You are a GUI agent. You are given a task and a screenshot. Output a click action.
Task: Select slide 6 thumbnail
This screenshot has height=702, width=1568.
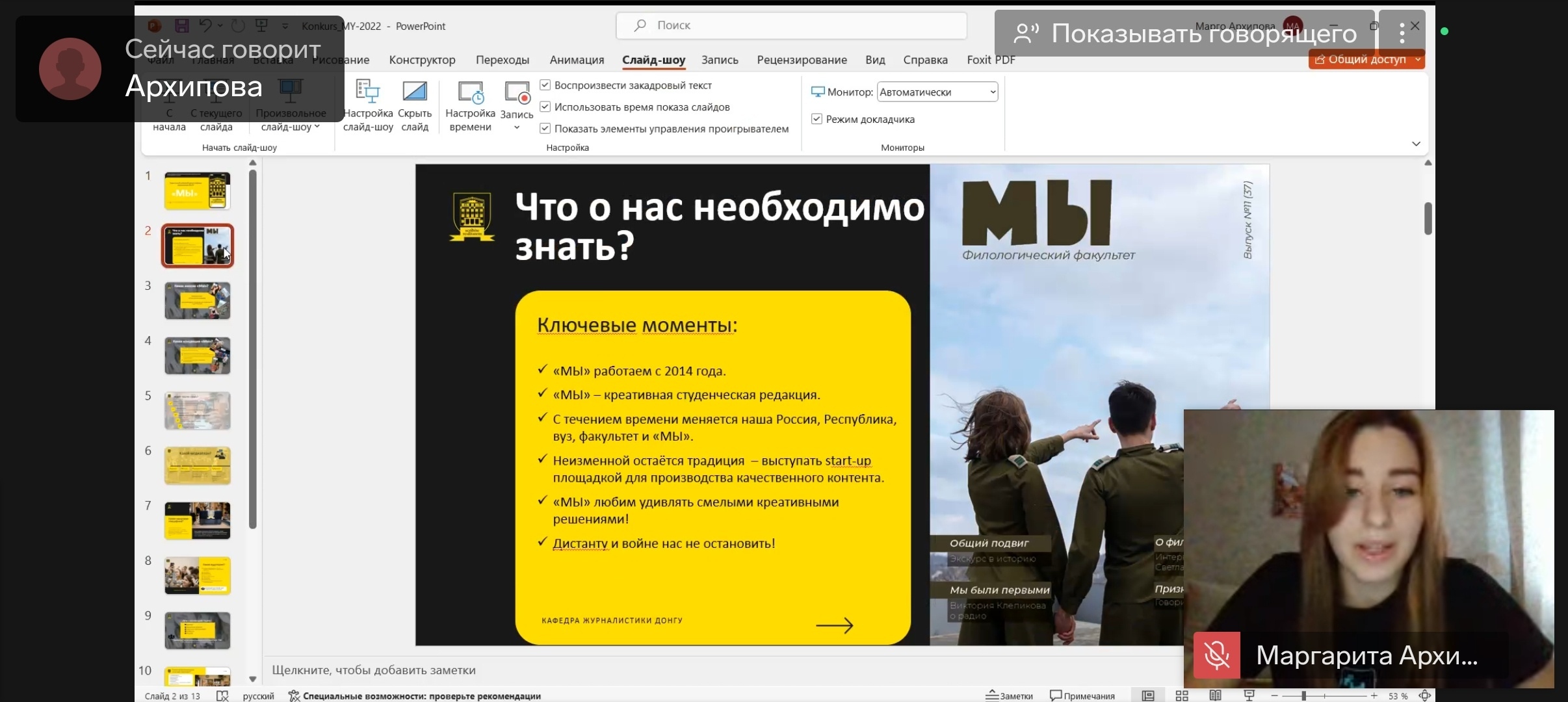click(x=197, y=465)
